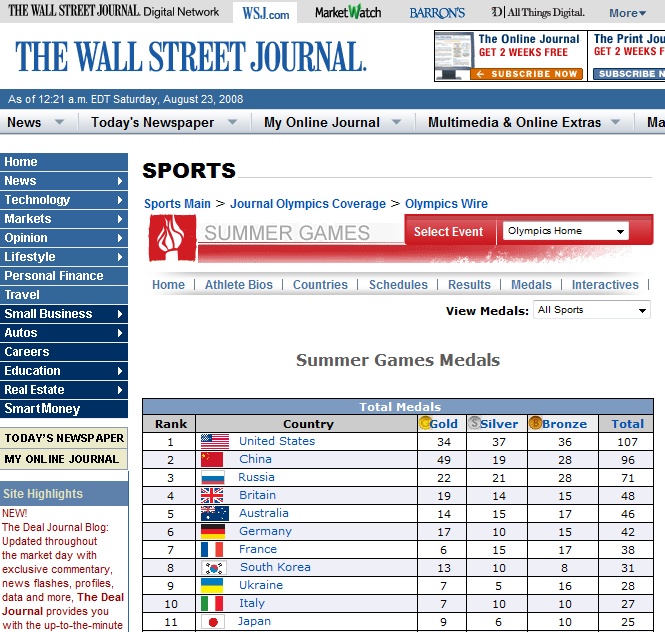This screenshot has height=632, width=665.
Task: Click the Russia flag icon
Action: tap(212, 478)
